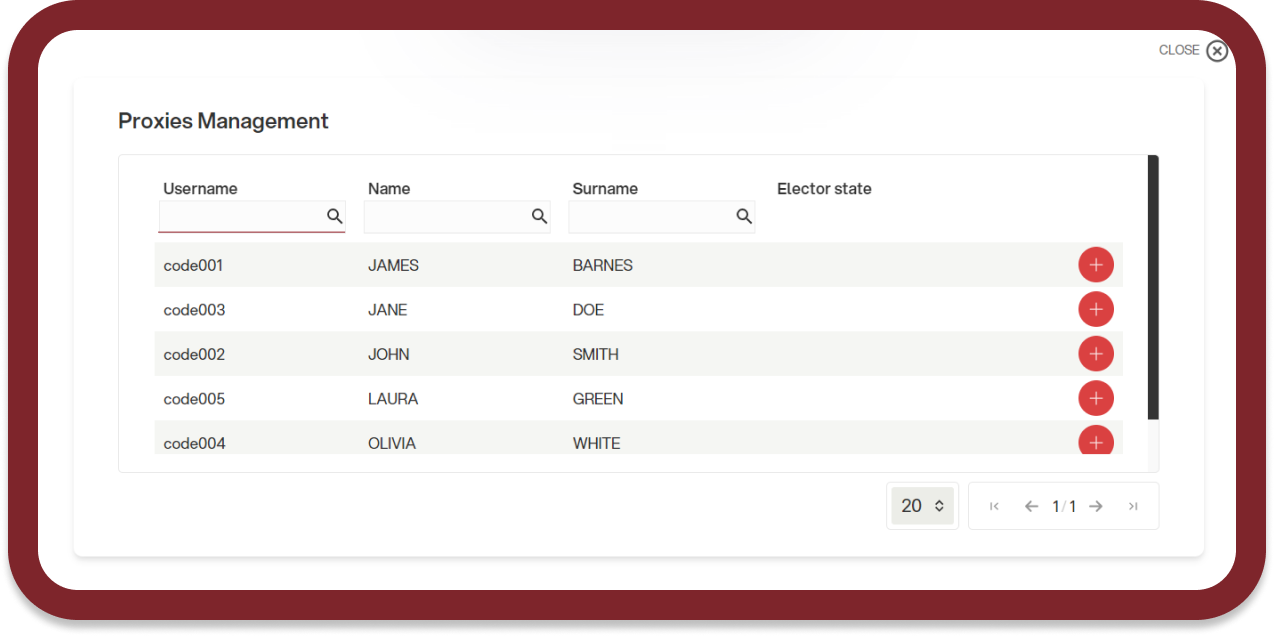
Task: Close the Proxies Management dialog
Action: [1216, 51]
